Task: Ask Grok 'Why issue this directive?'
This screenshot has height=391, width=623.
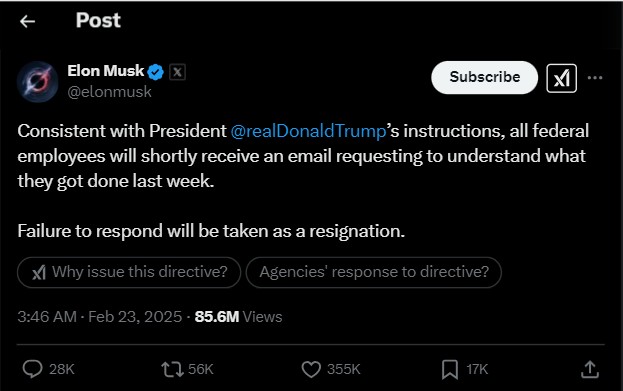Action: [129, 272]
